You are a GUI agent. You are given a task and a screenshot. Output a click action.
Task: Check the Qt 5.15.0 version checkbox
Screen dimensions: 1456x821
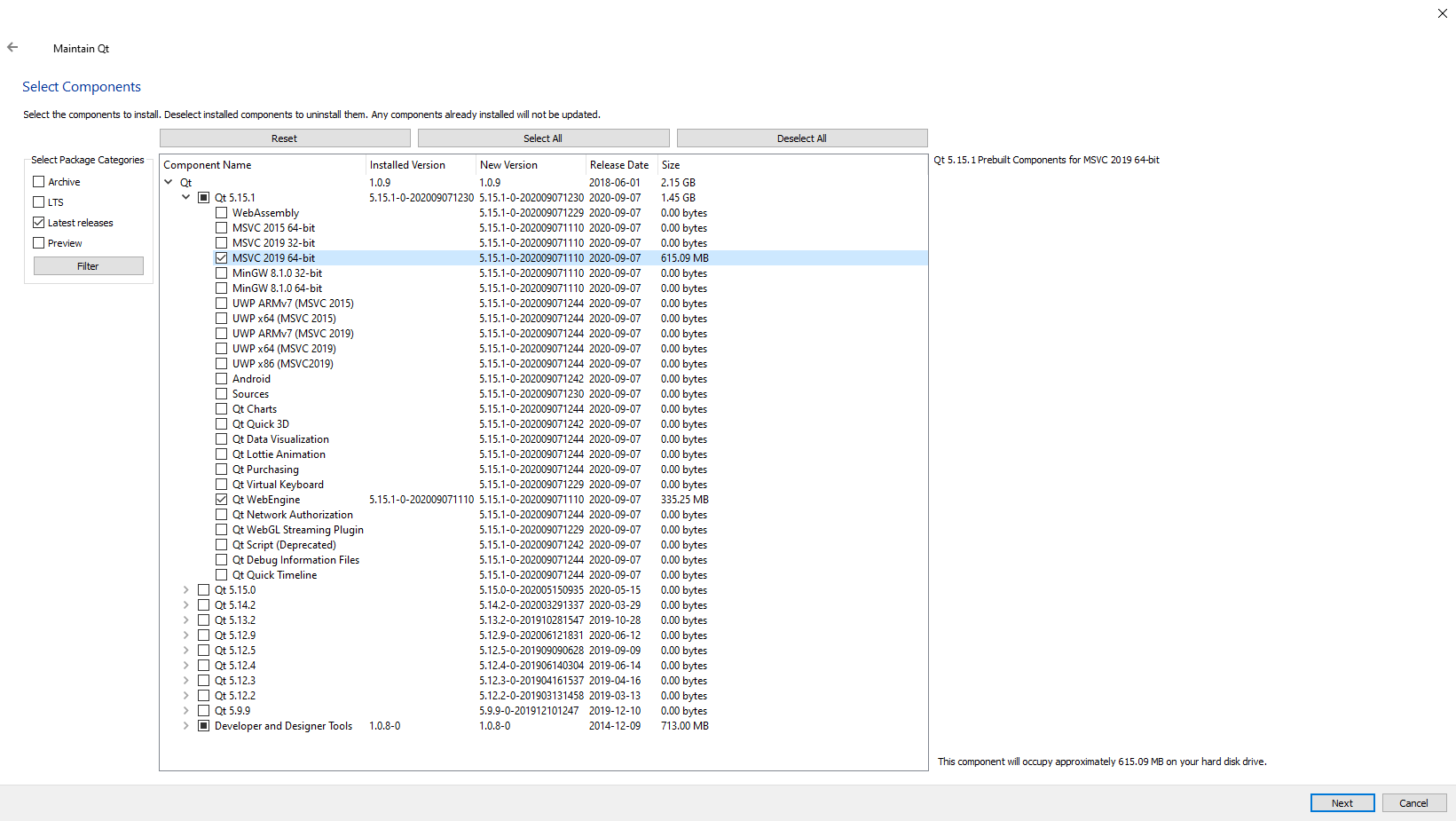204,589
